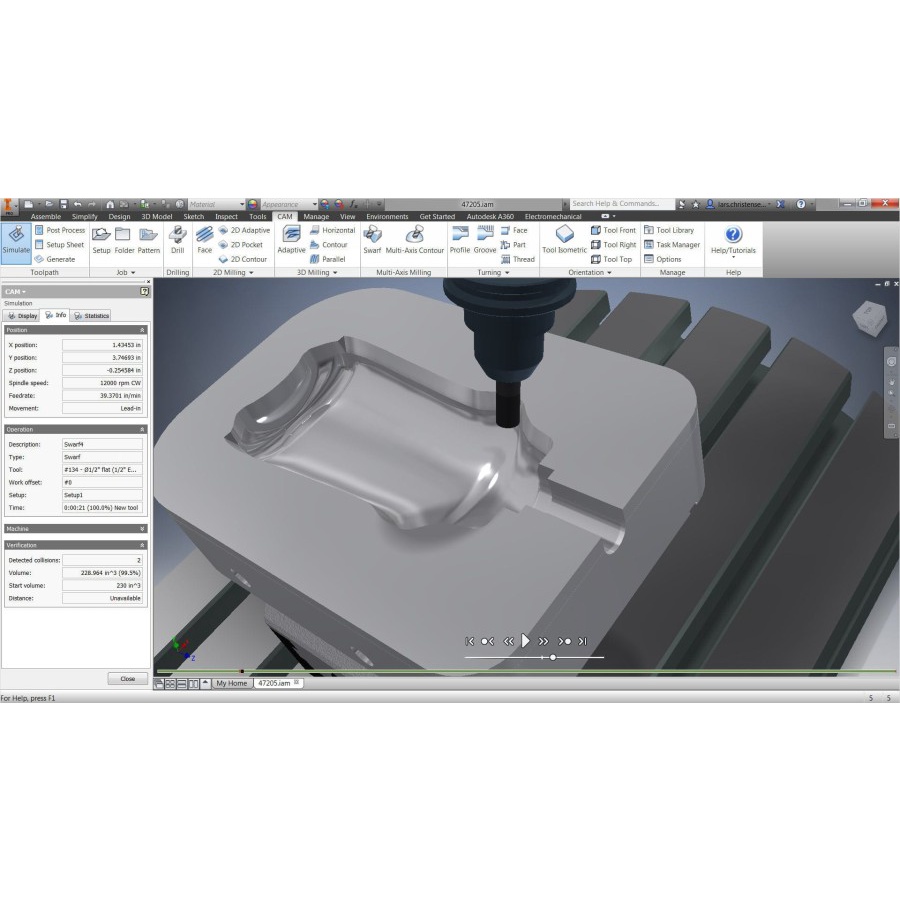The width and height of the screenshot is (900, 900).
Task: Click the Search Help & Commands field
Action: pos(620,204)
